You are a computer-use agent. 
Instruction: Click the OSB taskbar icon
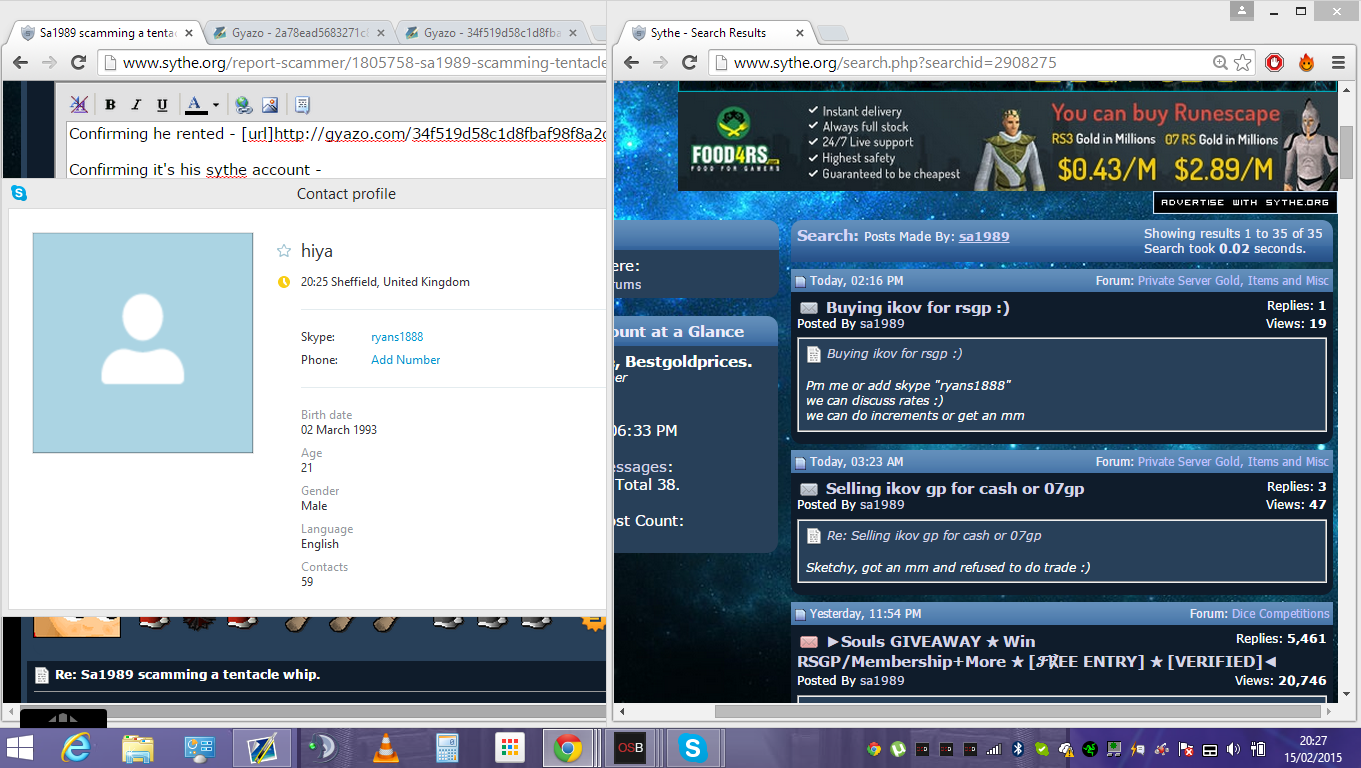[630, 748]
